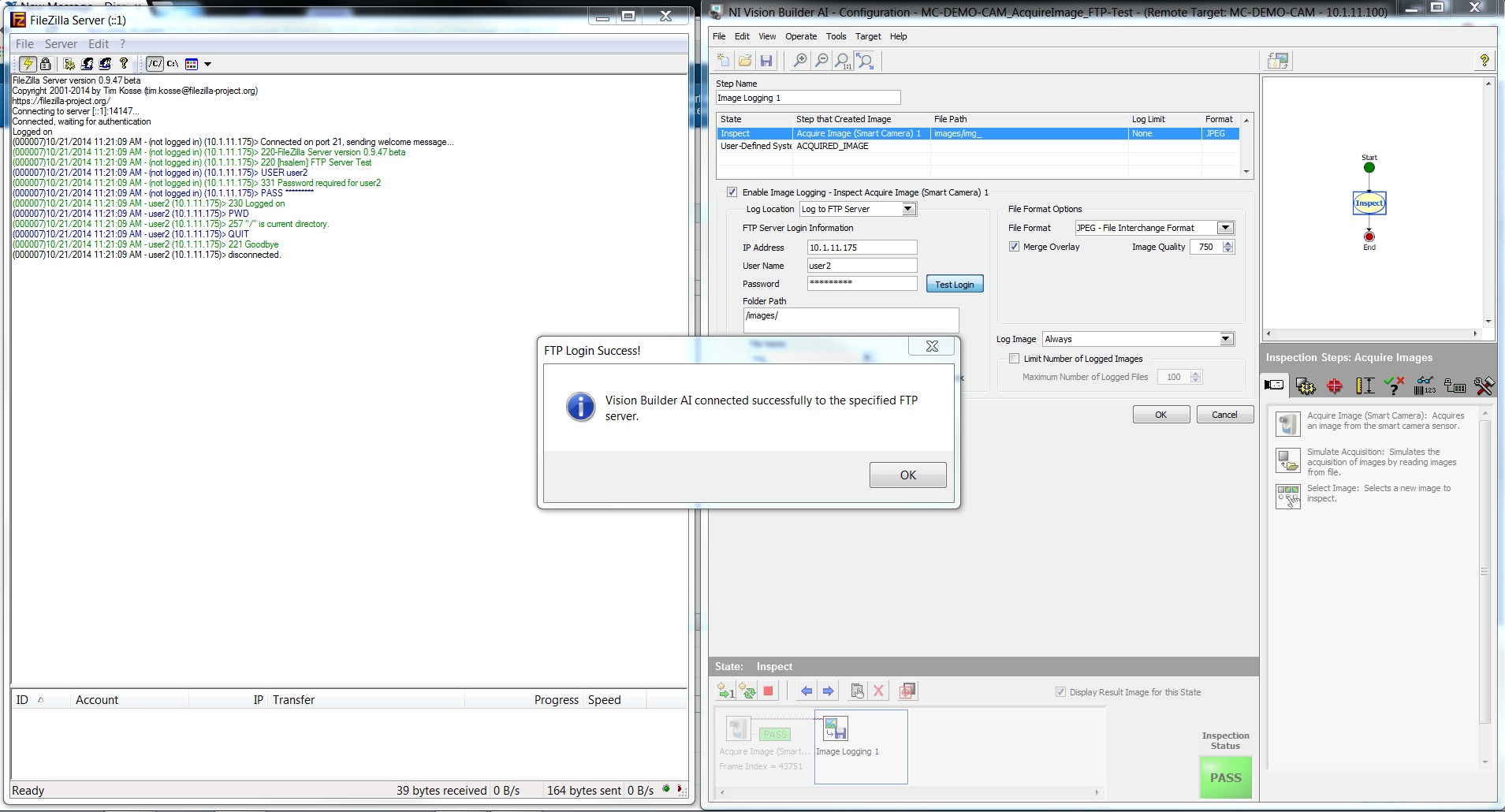The width and height of the screenshot is (1505, 812).
Task: Click the colored grid sort icon in FileZilla
Action: click(192, 64)
